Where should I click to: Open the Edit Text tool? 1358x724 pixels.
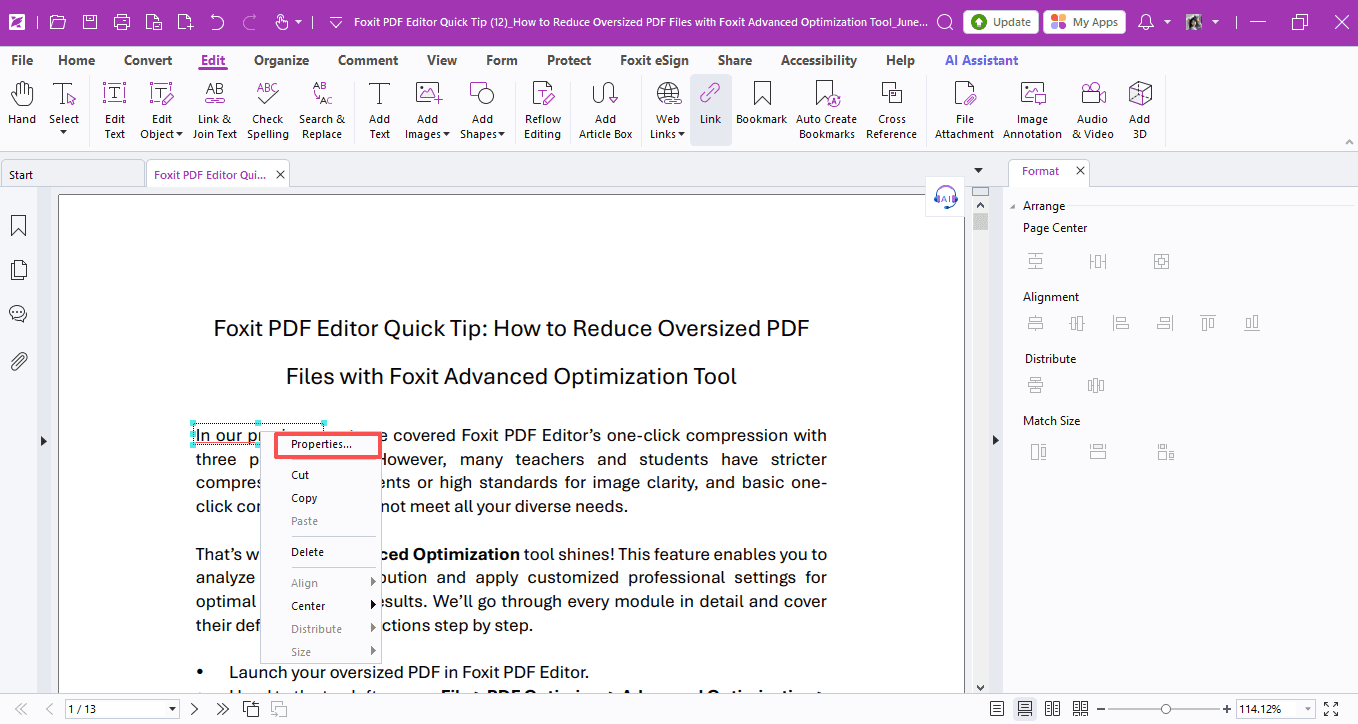pos(115,109)
